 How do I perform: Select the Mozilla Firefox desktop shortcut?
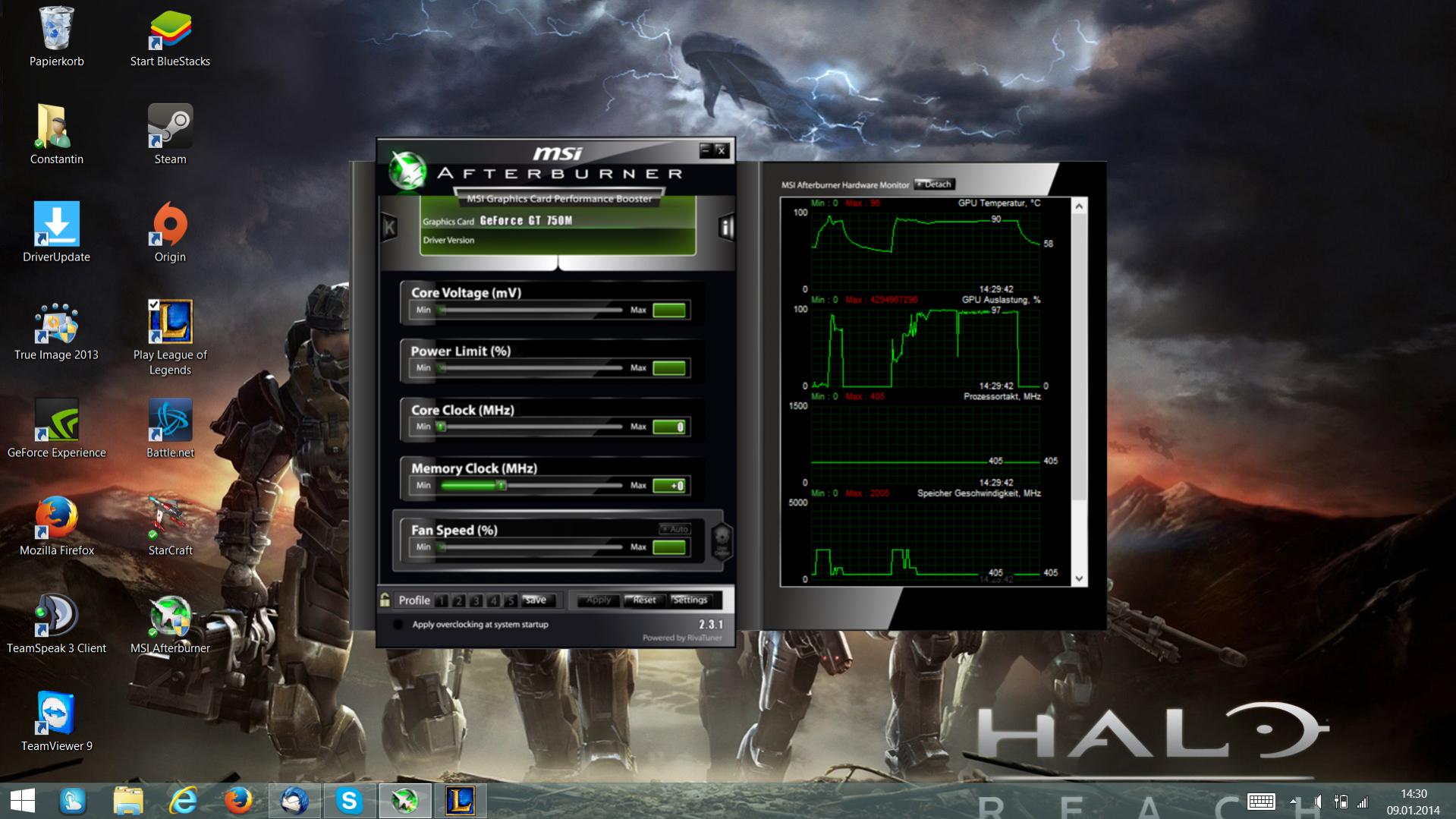pyautogui.click(x=56, y=527)
